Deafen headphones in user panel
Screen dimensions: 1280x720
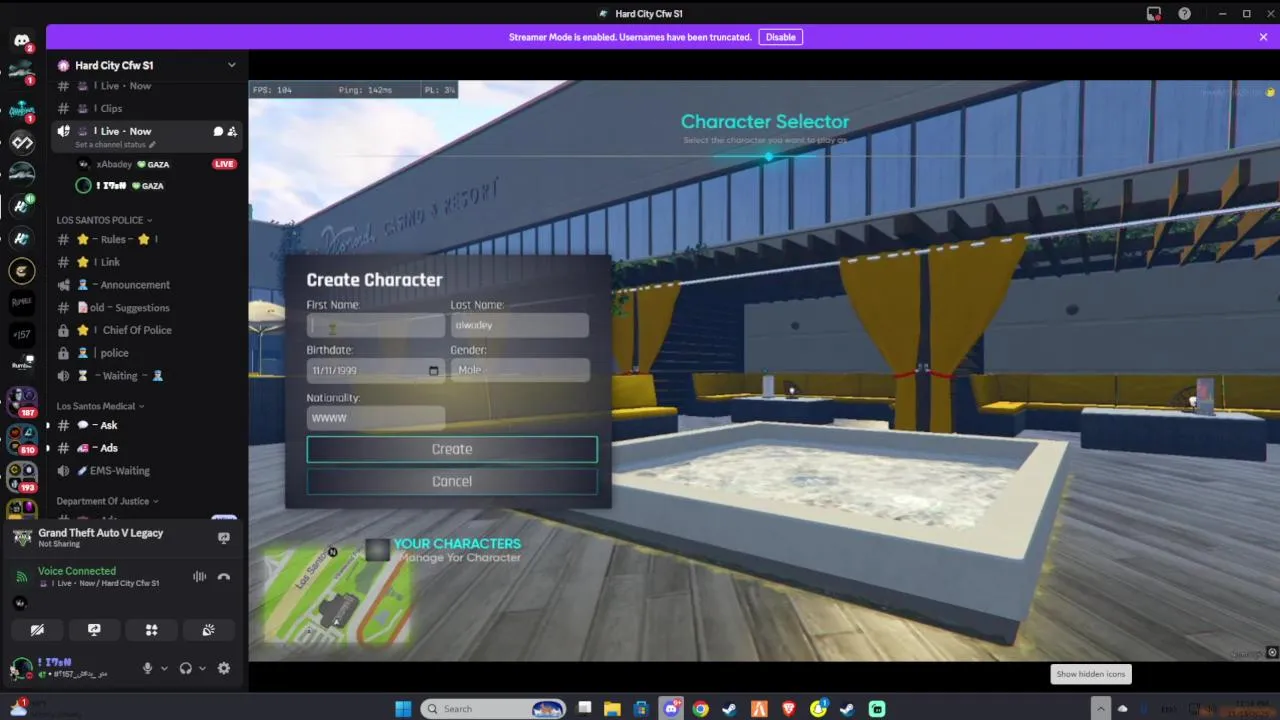coord(185,668)
